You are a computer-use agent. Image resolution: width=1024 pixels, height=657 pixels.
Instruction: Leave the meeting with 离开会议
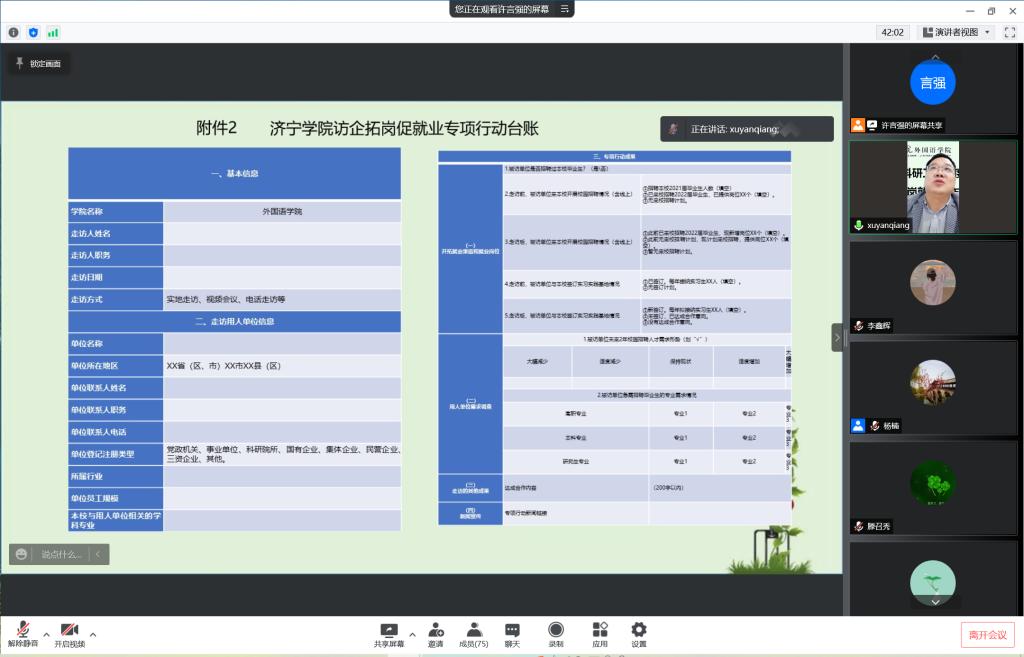988,634
